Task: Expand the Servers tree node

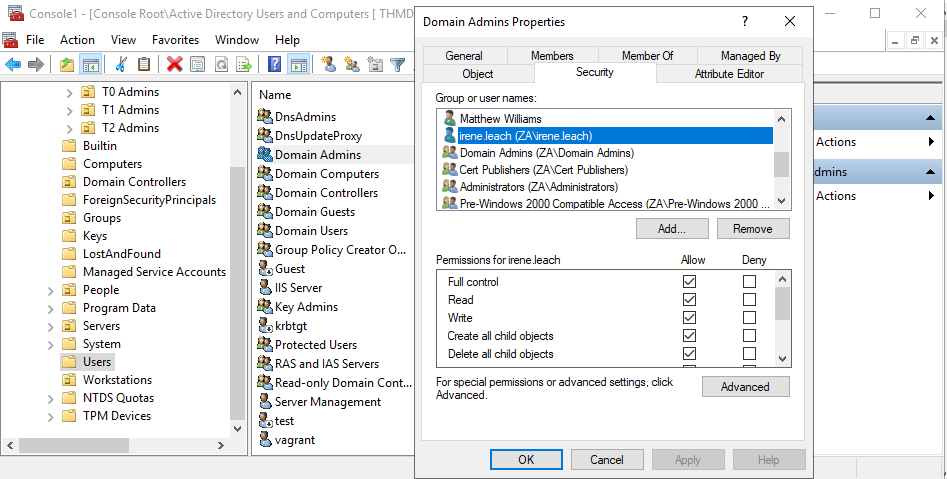Action: [51, 327]
